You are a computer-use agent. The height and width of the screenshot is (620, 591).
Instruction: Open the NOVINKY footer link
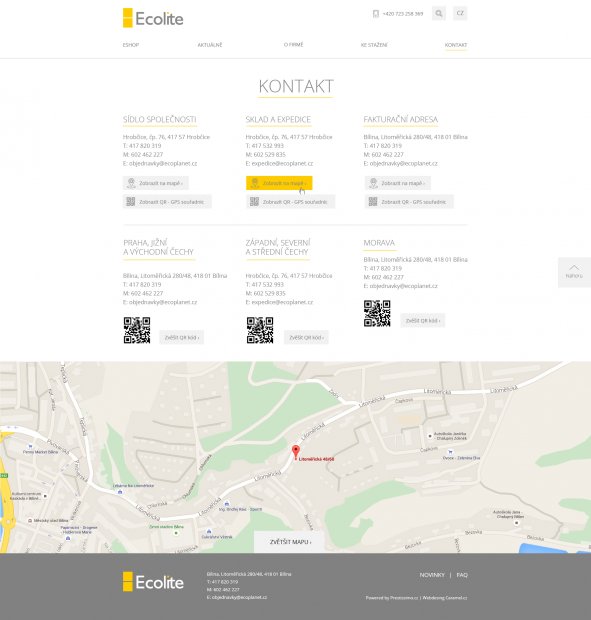[432, 575]
